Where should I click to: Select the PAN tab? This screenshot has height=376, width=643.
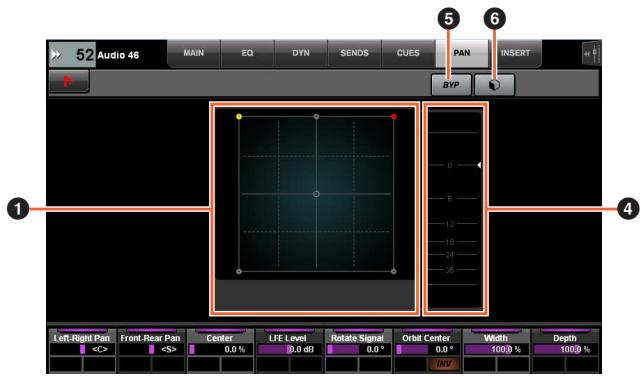[x=462, y=53]
